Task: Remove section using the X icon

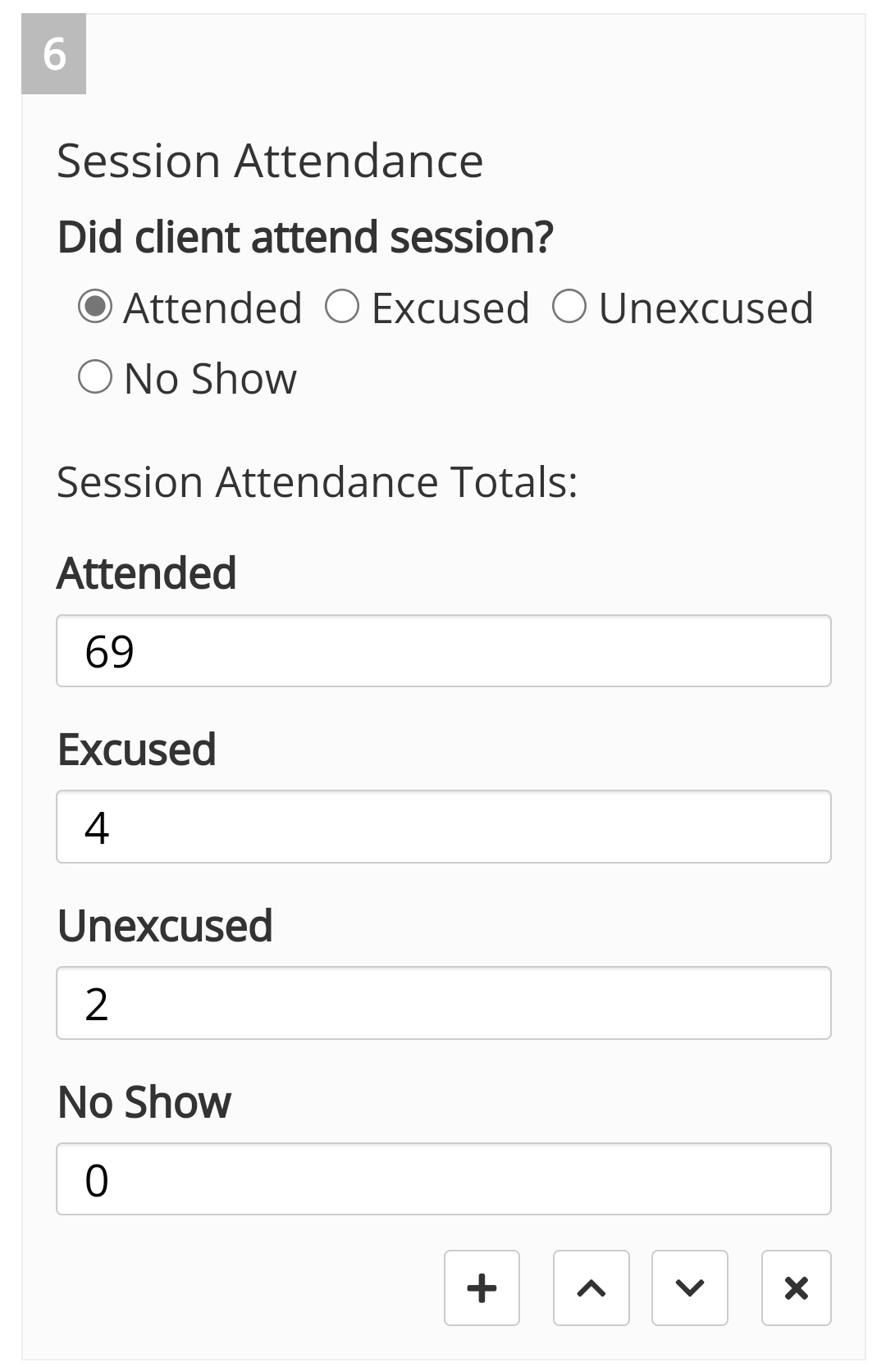Action: (796, 1288)
